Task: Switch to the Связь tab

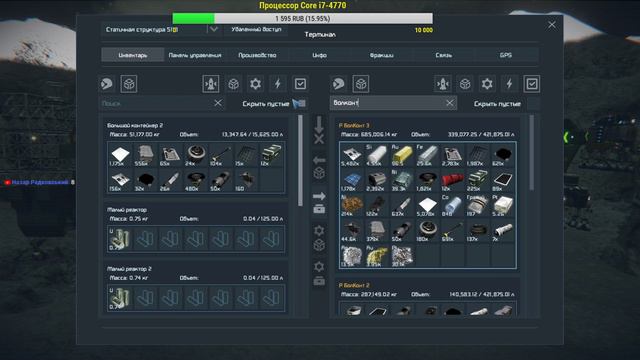Action: pos(443,55)
